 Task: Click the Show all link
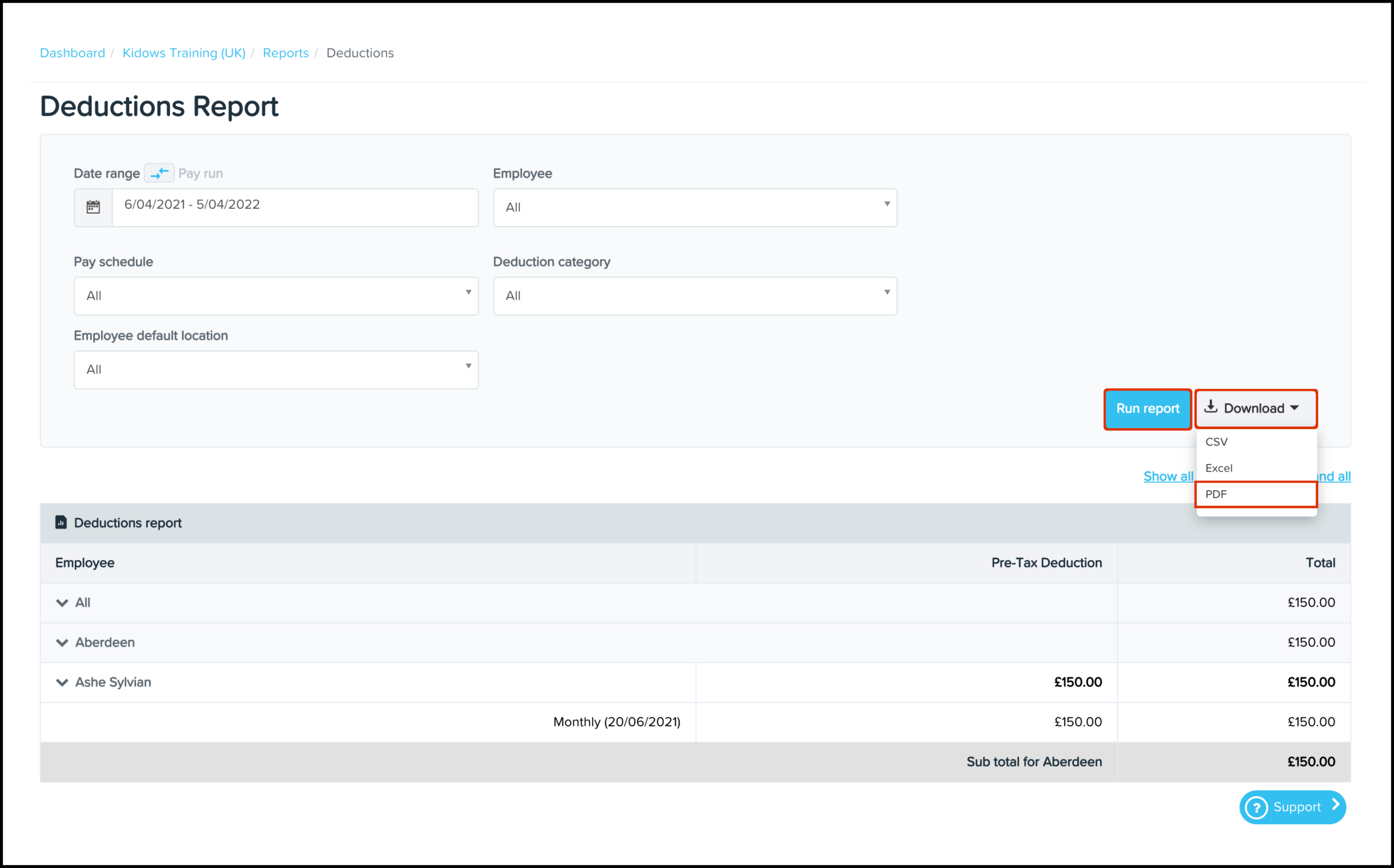[x=1168, y=477]
